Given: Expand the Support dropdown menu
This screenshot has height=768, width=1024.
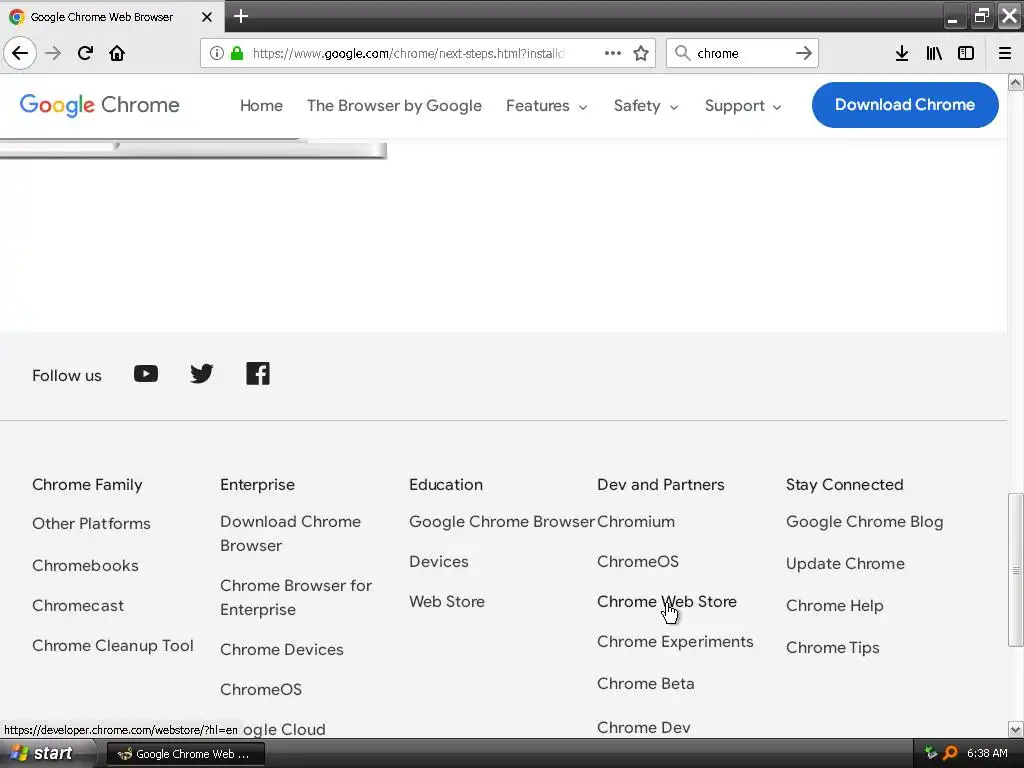Looking at the screenshot, I should [743, 106].
